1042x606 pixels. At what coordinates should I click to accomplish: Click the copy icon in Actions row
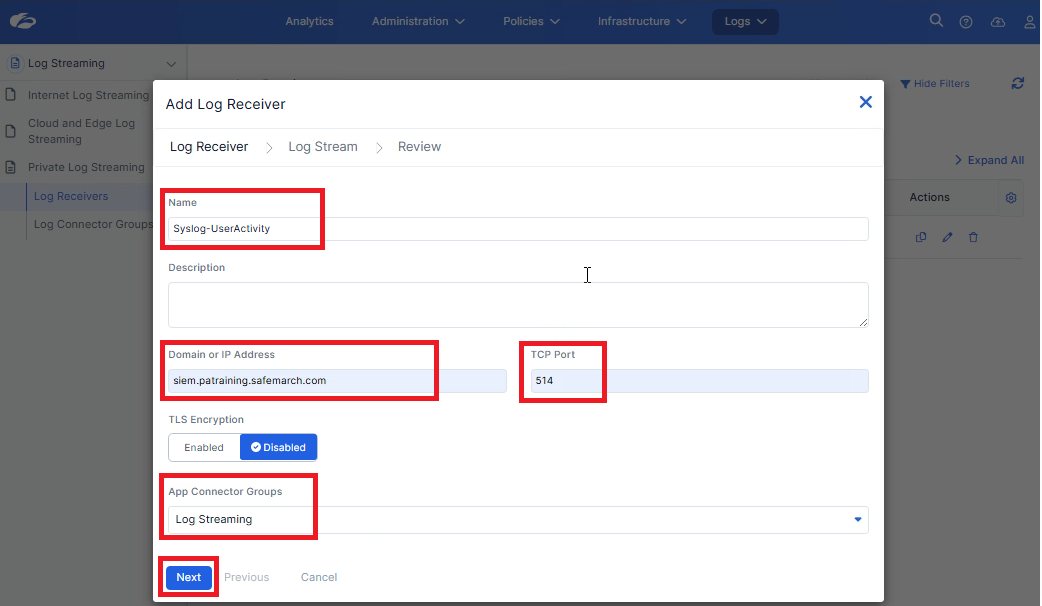pyautogui.click(x=920, y=237)
